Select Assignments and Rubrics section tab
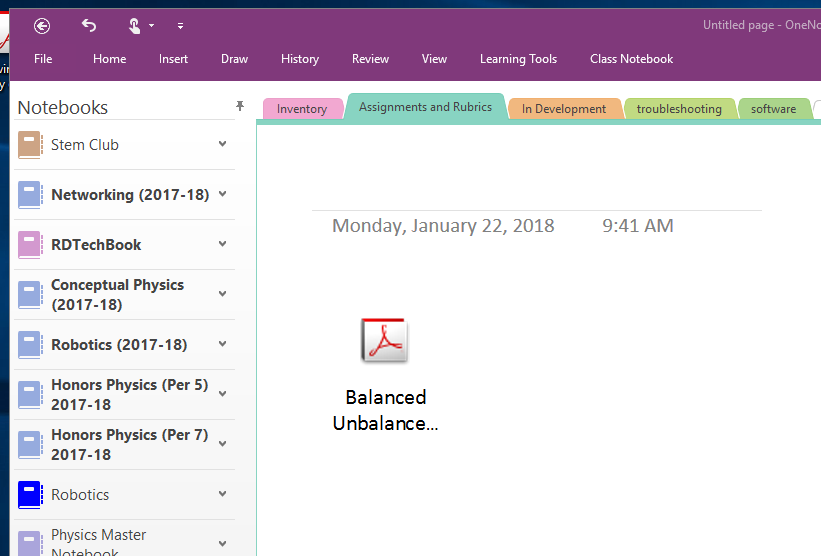This screenshot has width=821, height=556. (425, 107)
